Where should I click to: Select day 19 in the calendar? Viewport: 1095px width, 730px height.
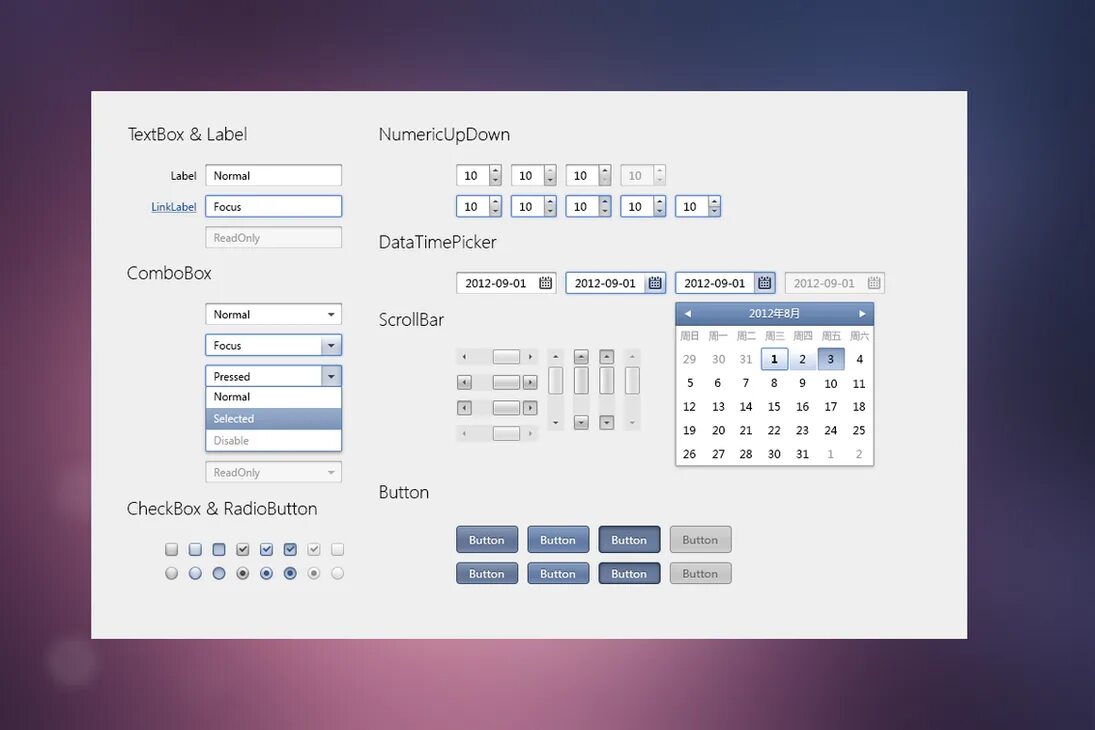tap(689, 430)
